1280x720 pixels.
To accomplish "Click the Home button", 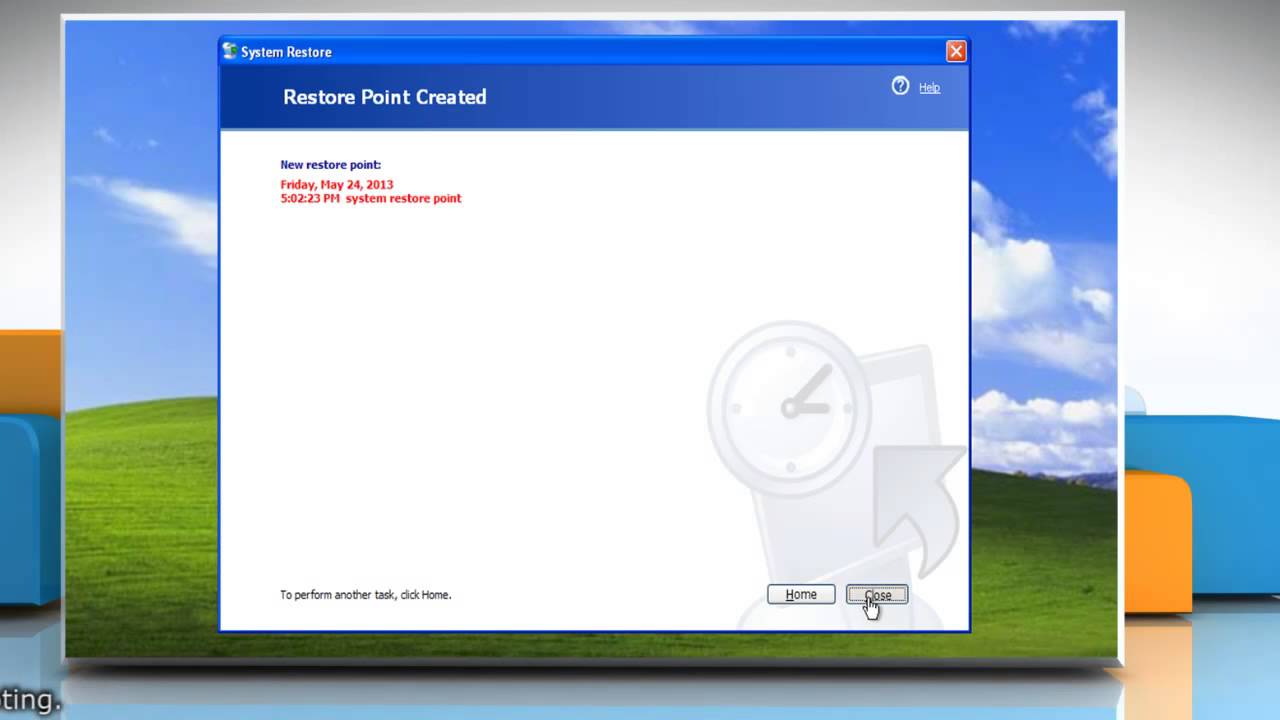I will tap(801, 595).
